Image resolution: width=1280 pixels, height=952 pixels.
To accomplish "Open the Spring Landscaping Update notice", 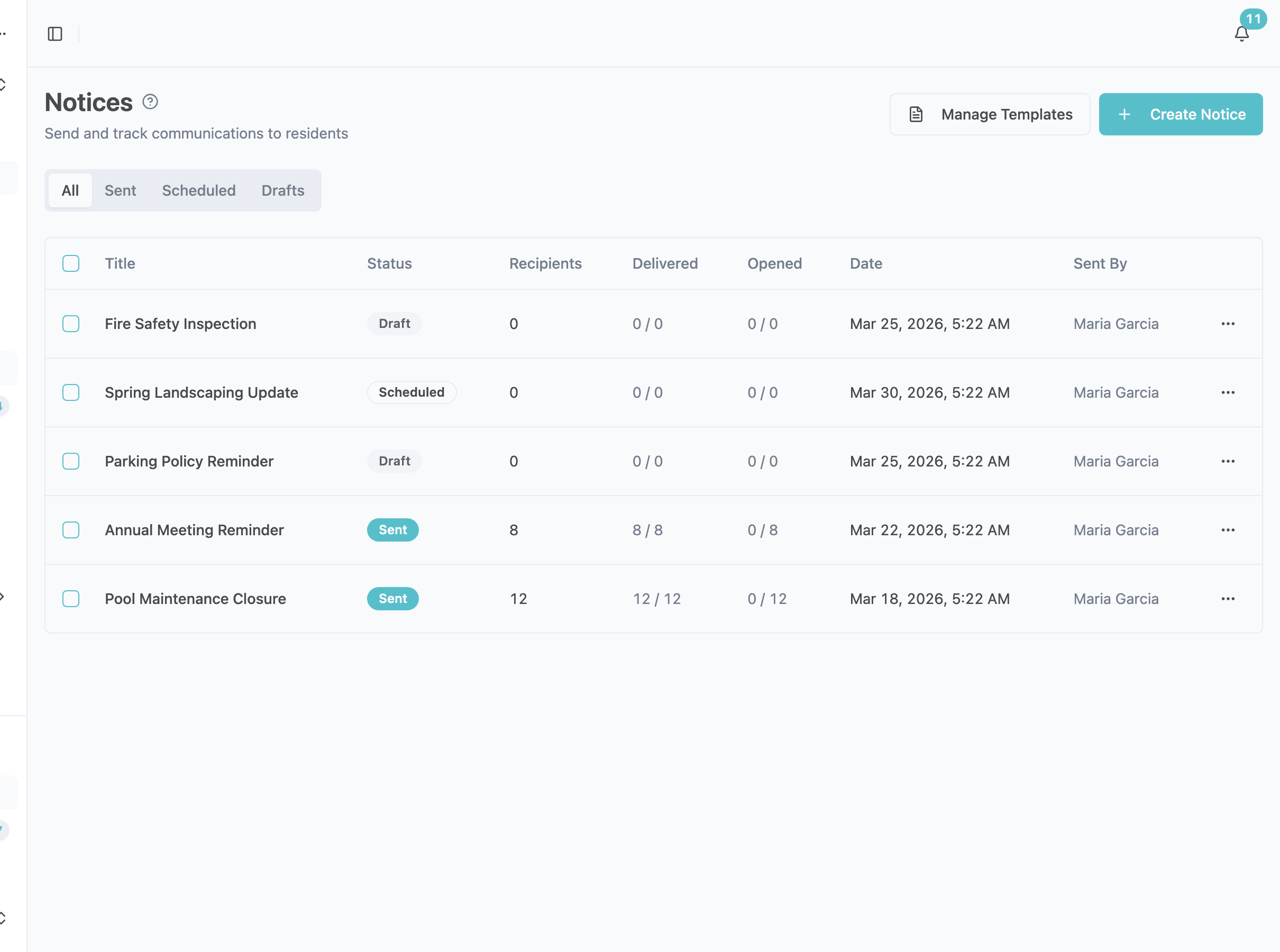I will [201, 392].
